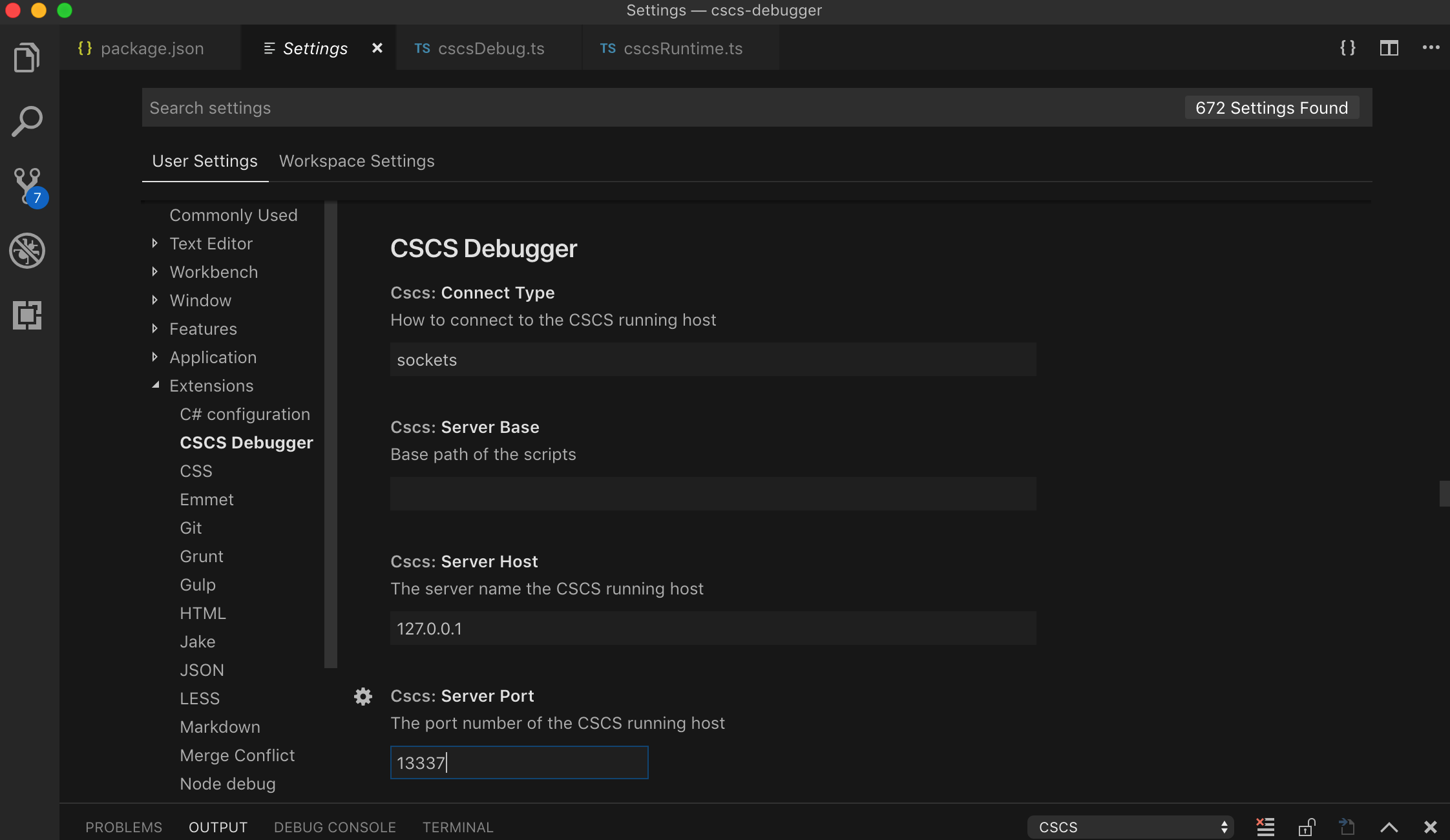Image resolution: width=1450 pixels, height=840 pixels.
Task: Open the cscsDebug.ts editor tab
Action: pyautogui.click(x=490, y=48)
